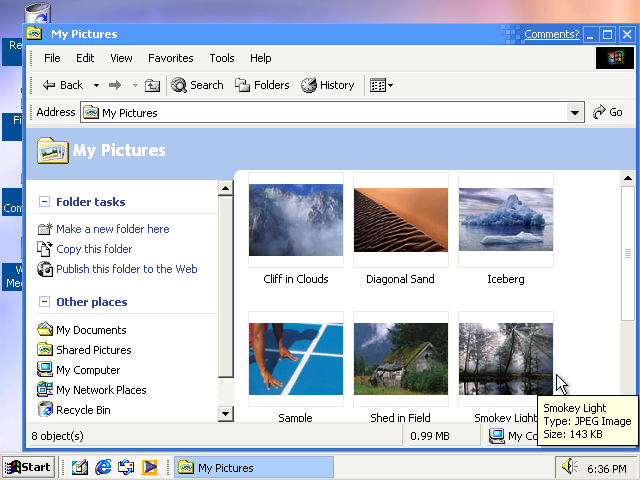This screenshot has width=640, height=480.
Task: Click the Comments? link
Action: (551, 34)
